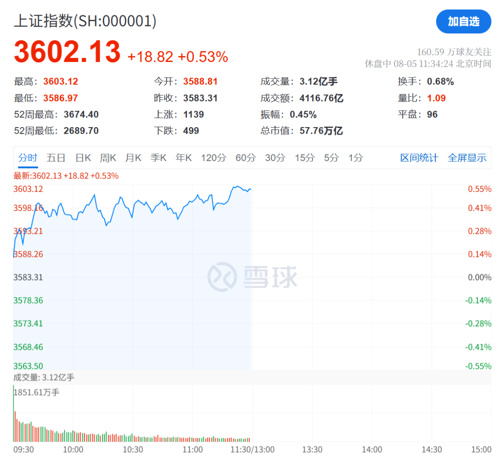
Task: Select the 年K tab
Action: tap(184, 158)
